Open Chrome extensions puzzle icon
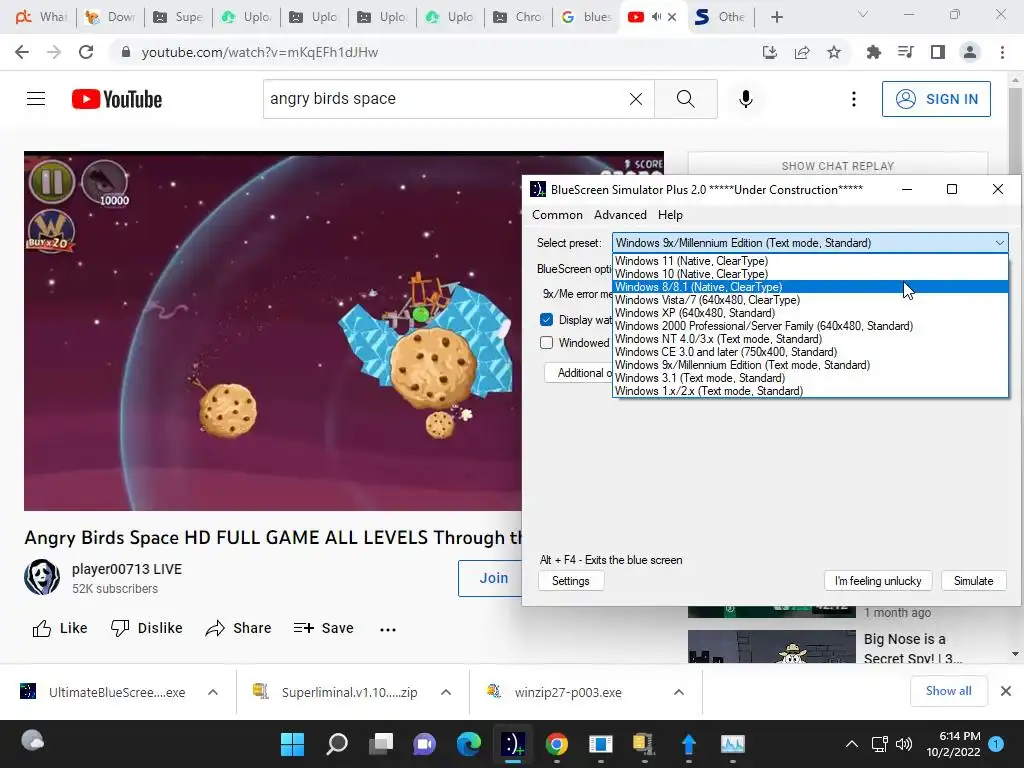The width and height of the screenshot is (1024, 768). pyautogui.click(x=873, y=52)
